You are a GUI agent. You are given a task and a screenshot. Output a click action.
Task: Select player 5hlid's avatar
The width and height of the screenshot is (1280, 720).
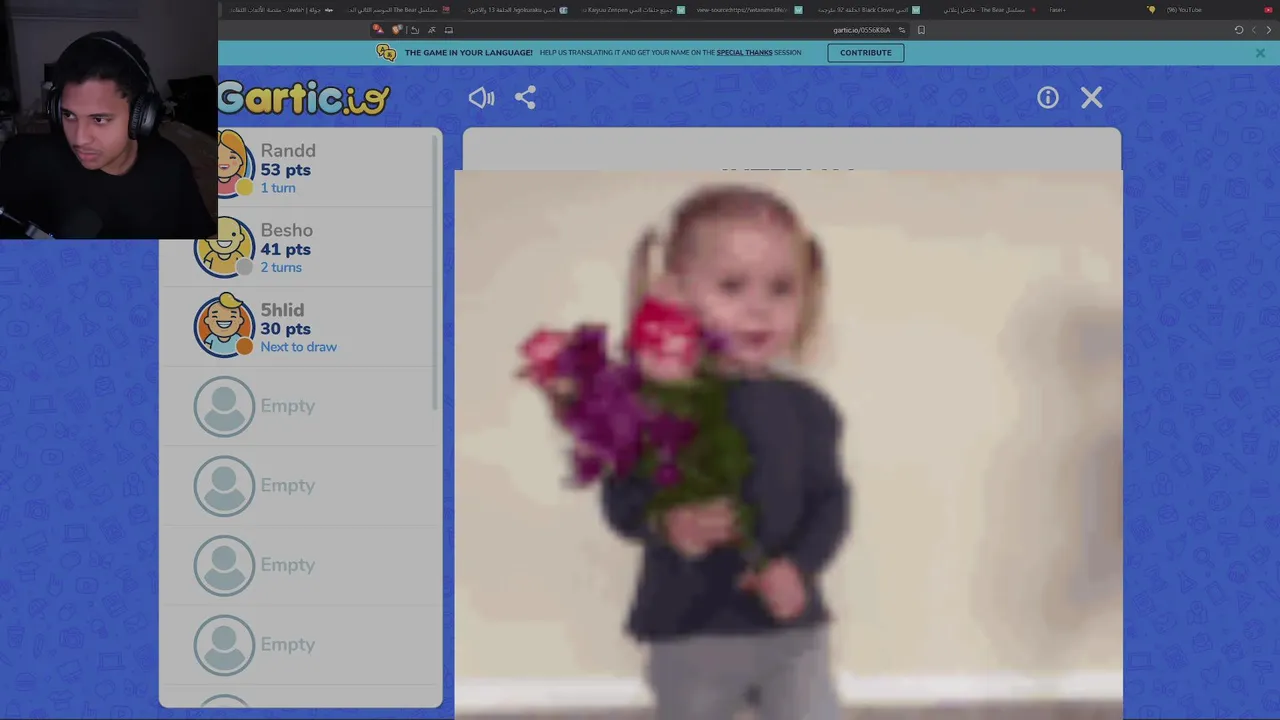click(224, 326)
